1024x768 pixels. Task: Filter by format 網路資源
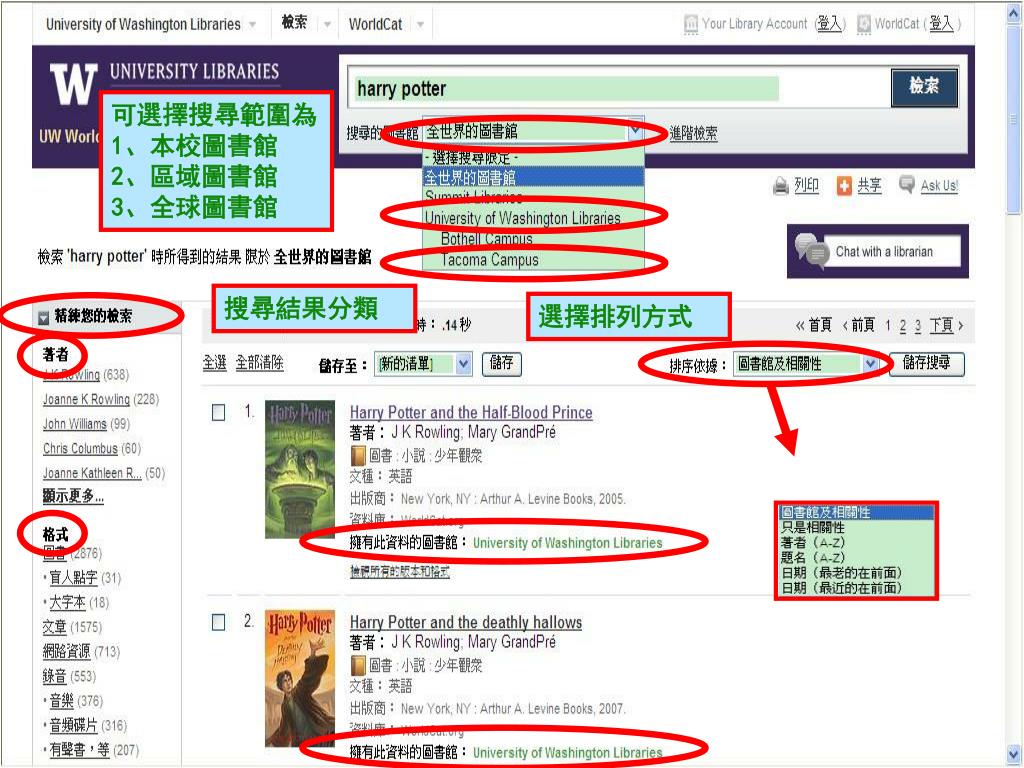tap(67, 651)
